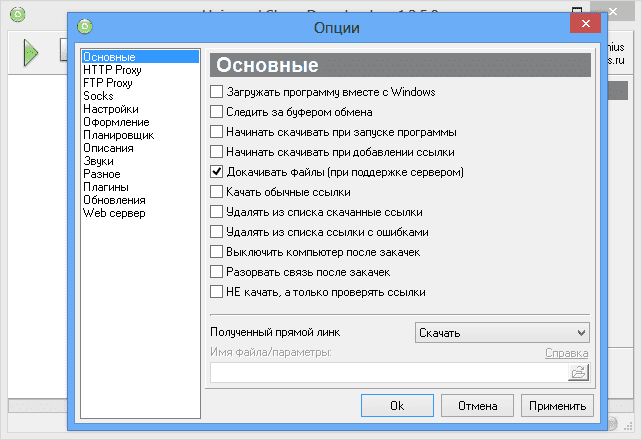This screenshot has width=642, height=440.
Task: Select HTTP Proxy in the category list
Action: coord(112,69)
